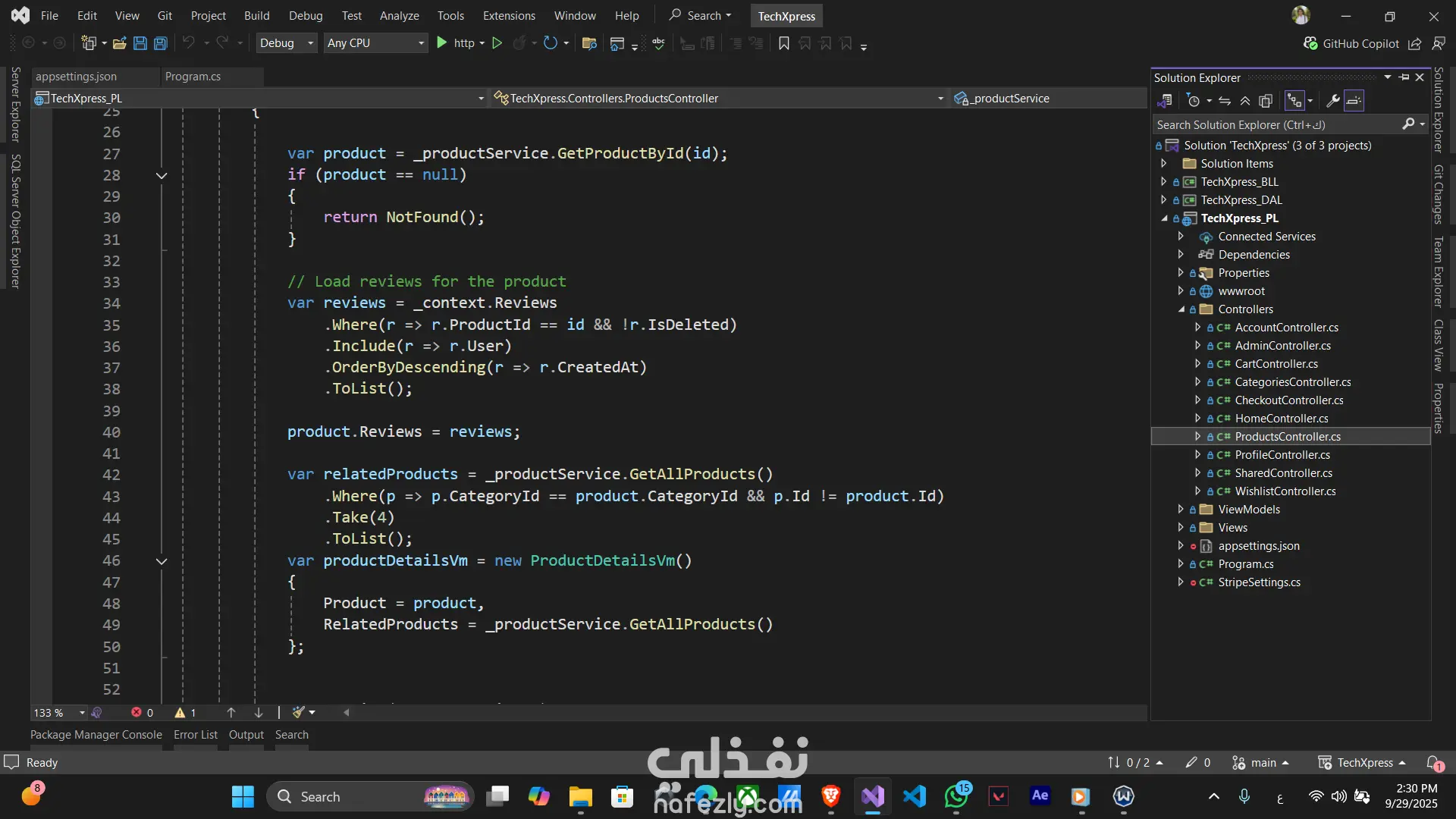
Task: Click the main branch indicator in status bar
Action: [x=1262, y=763]
